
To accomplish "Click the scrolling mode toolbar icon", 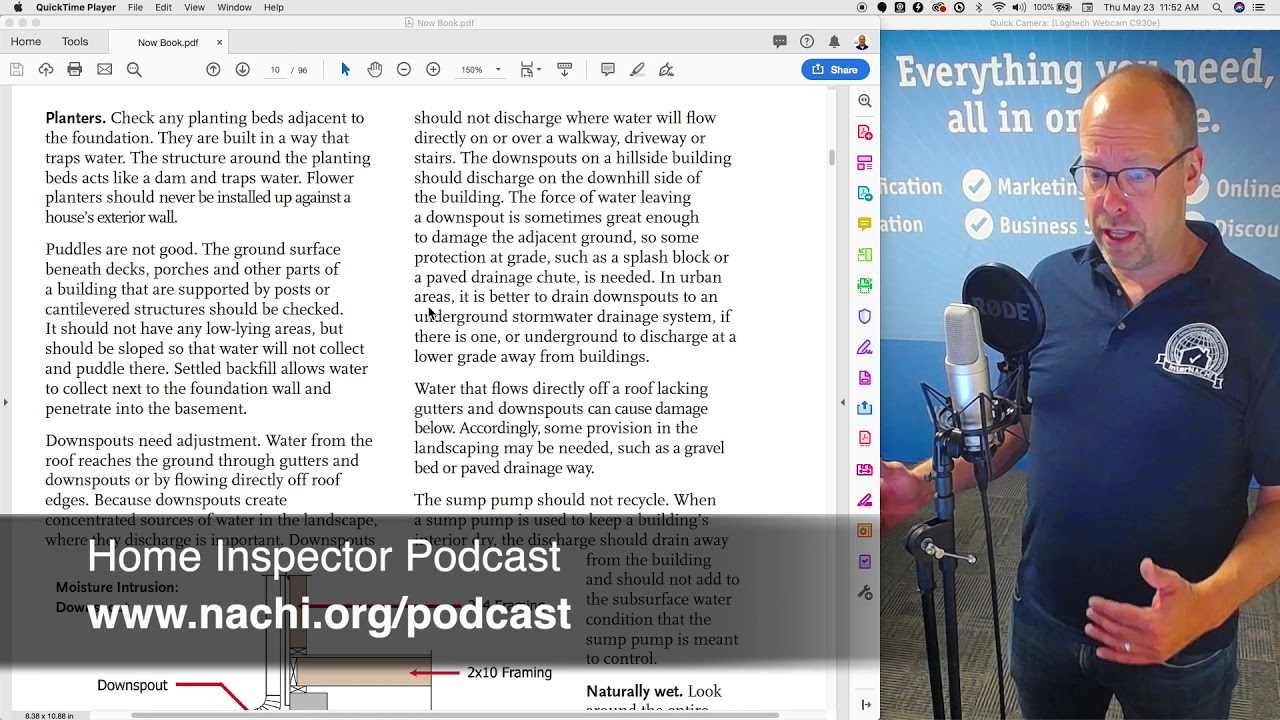I will click(x=564, y=69).
